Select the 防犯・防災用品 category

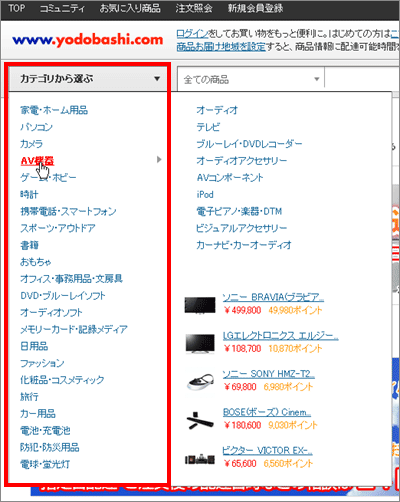pos(50,447)
